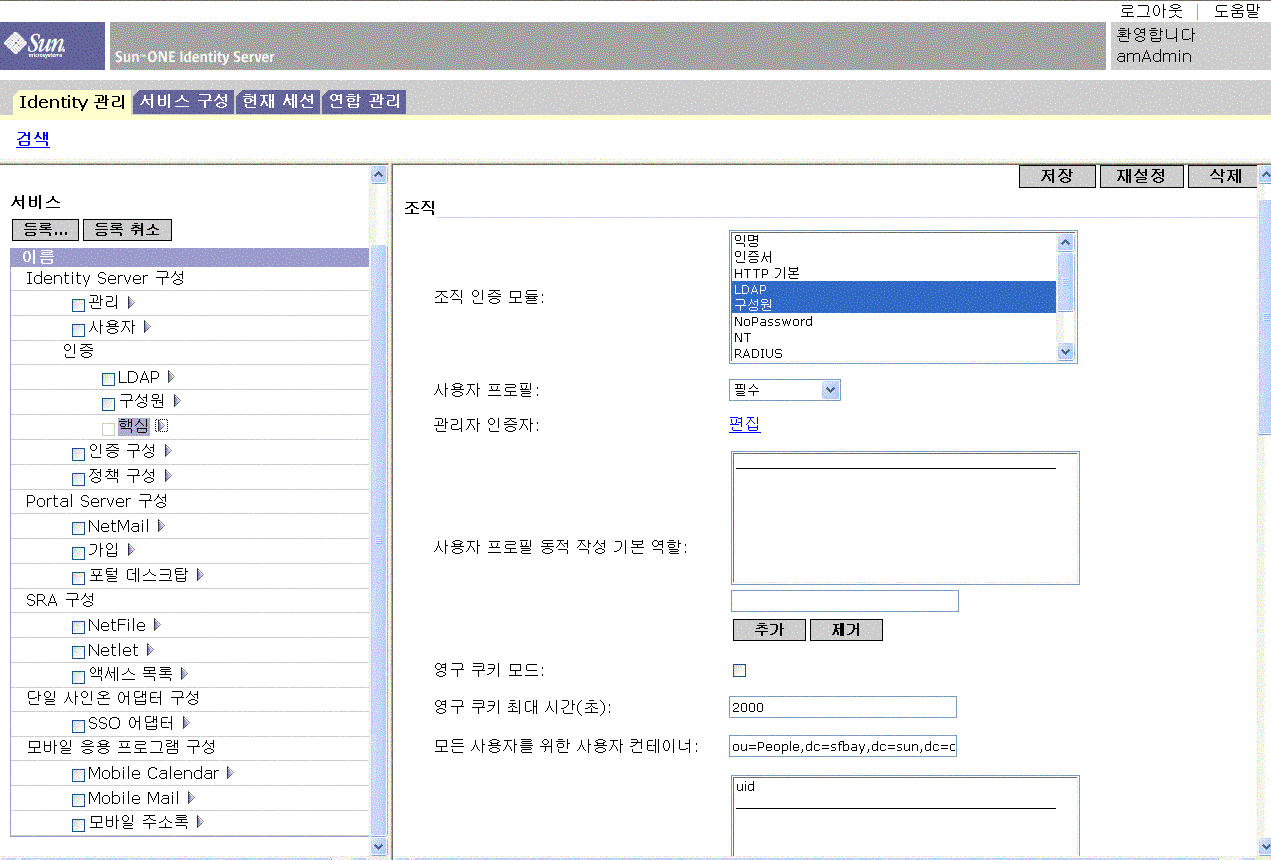Check the Mobile Calendar checkbox
This screenshot has width=1271, height=860.
[x=79, y=775]
